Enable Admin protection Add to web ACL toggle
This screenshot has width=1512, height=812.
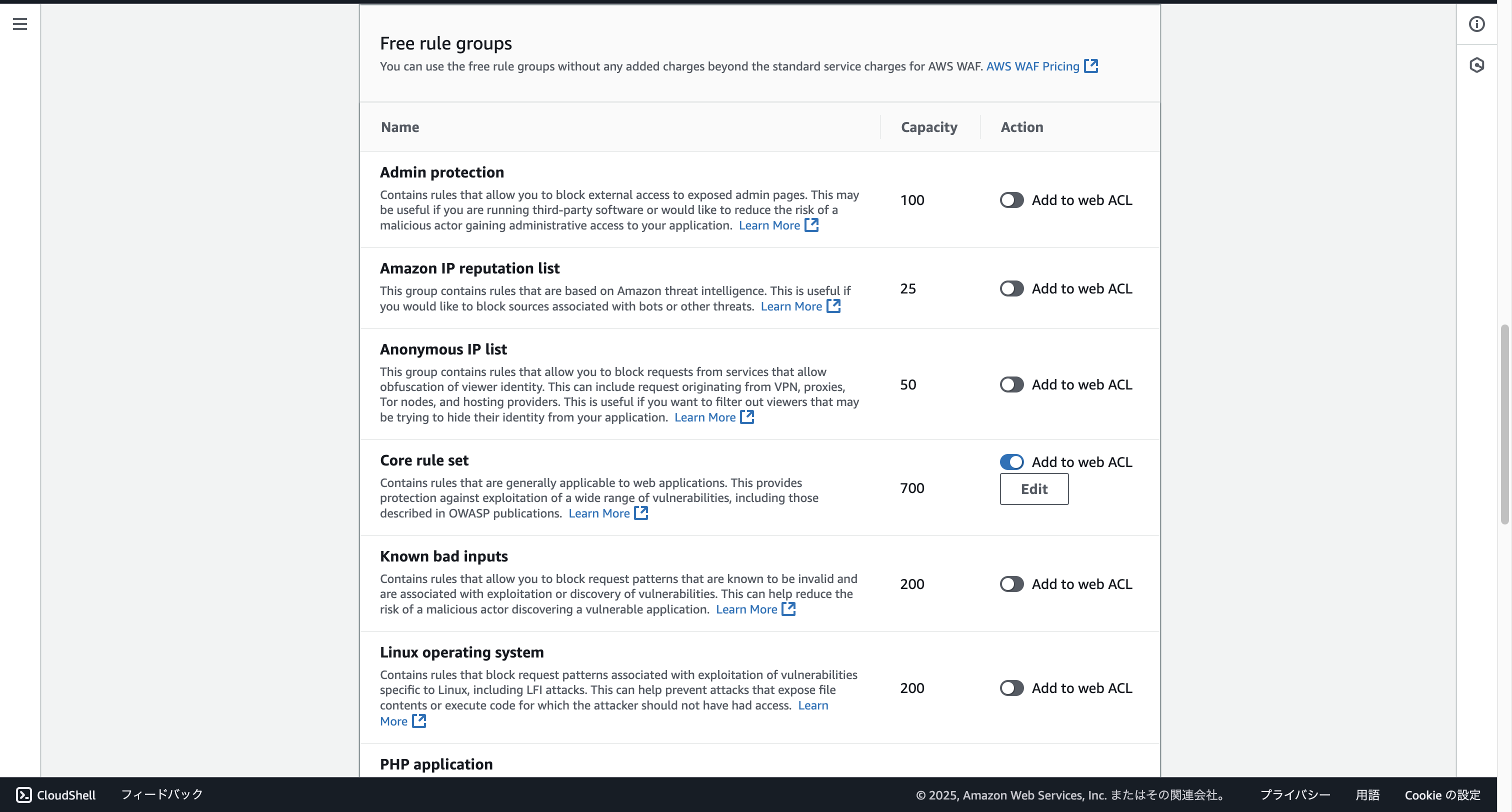(x=1011, y=200)
